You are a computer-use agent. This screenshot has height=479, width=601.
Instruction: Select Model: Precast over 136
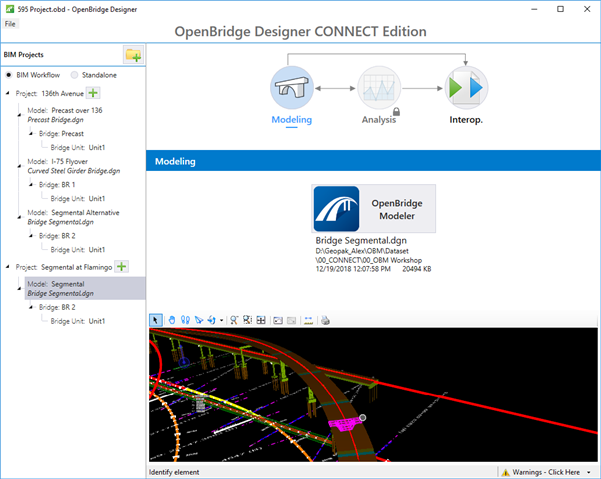pyautogui.click(x=65, y=115)
